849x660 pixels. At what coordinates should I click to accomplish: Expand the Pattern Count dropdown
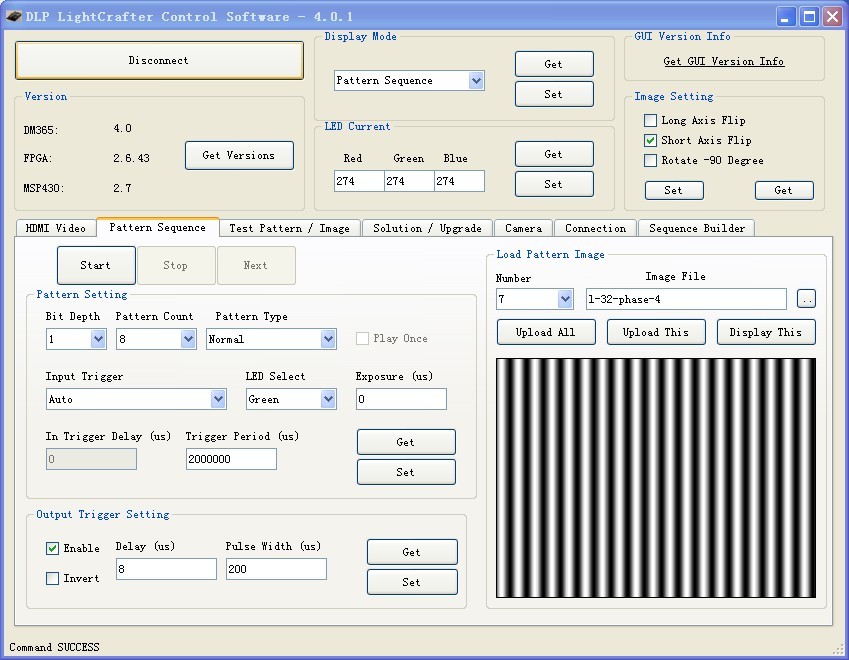pyautogui.click(x=188, y=339)
